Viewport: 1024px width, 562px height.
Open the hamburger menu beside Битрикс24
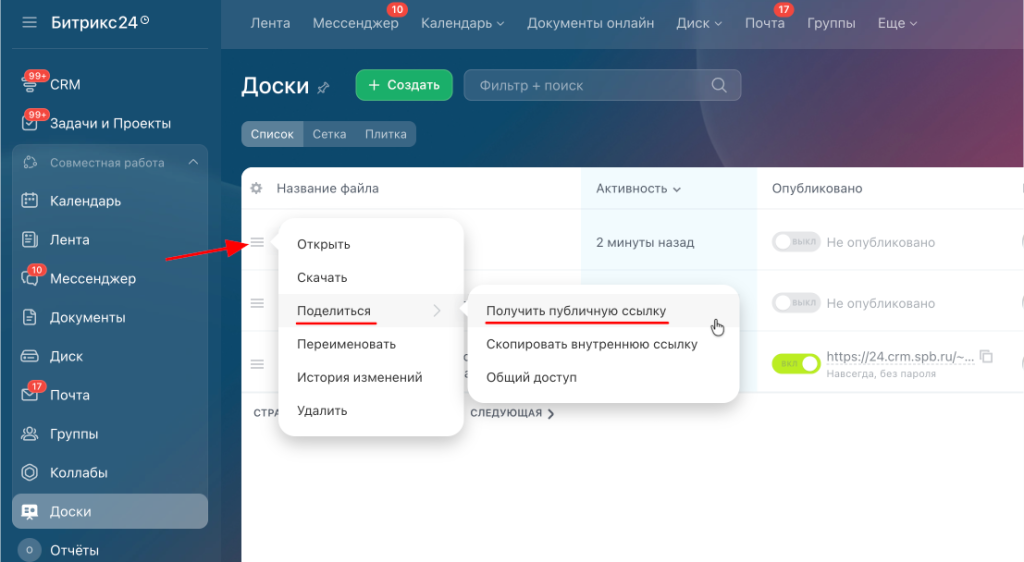click(29, 23)
